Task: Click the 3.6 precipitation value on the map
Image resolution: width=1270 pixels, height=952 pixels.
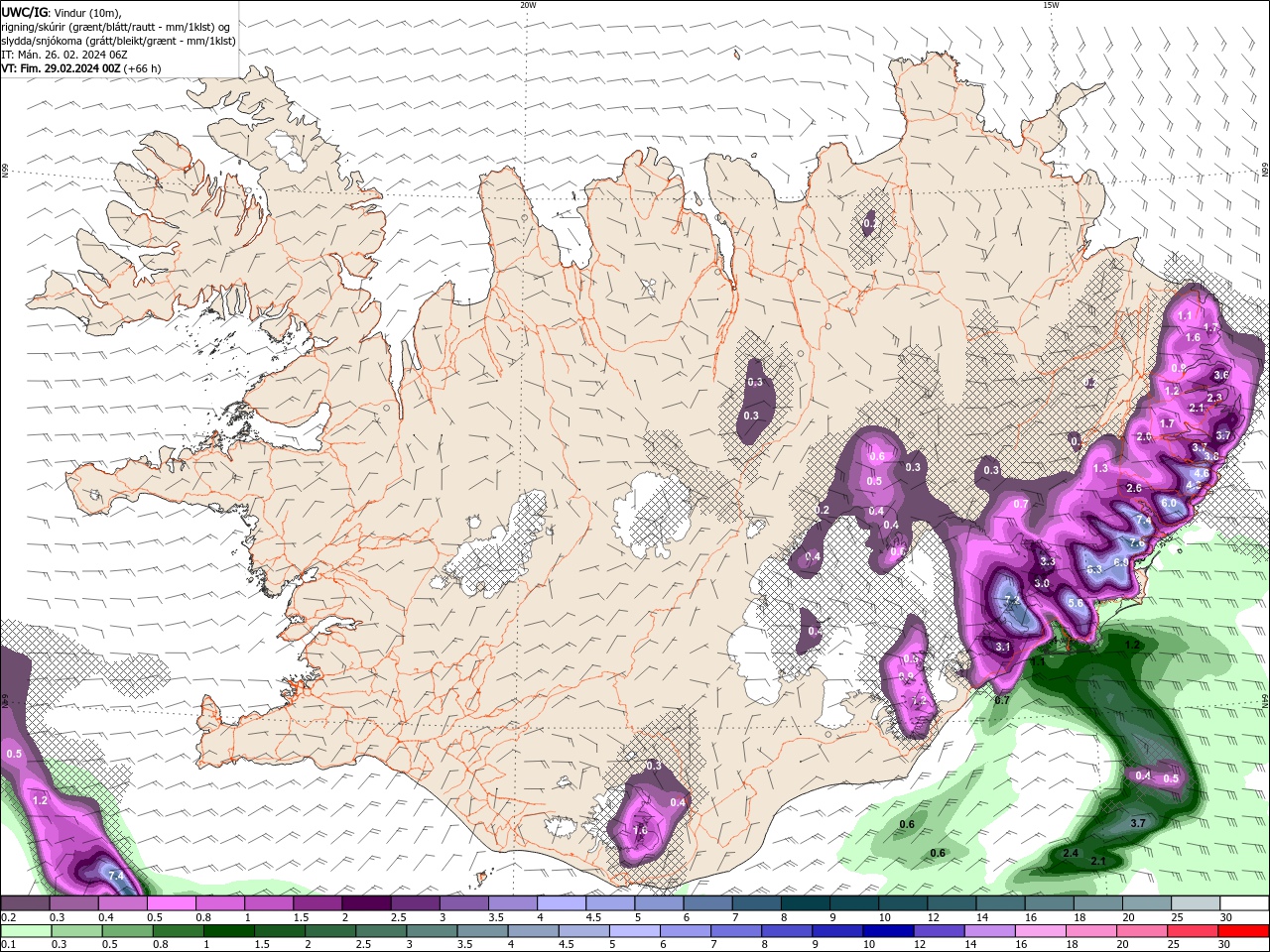Action: 1221,375
